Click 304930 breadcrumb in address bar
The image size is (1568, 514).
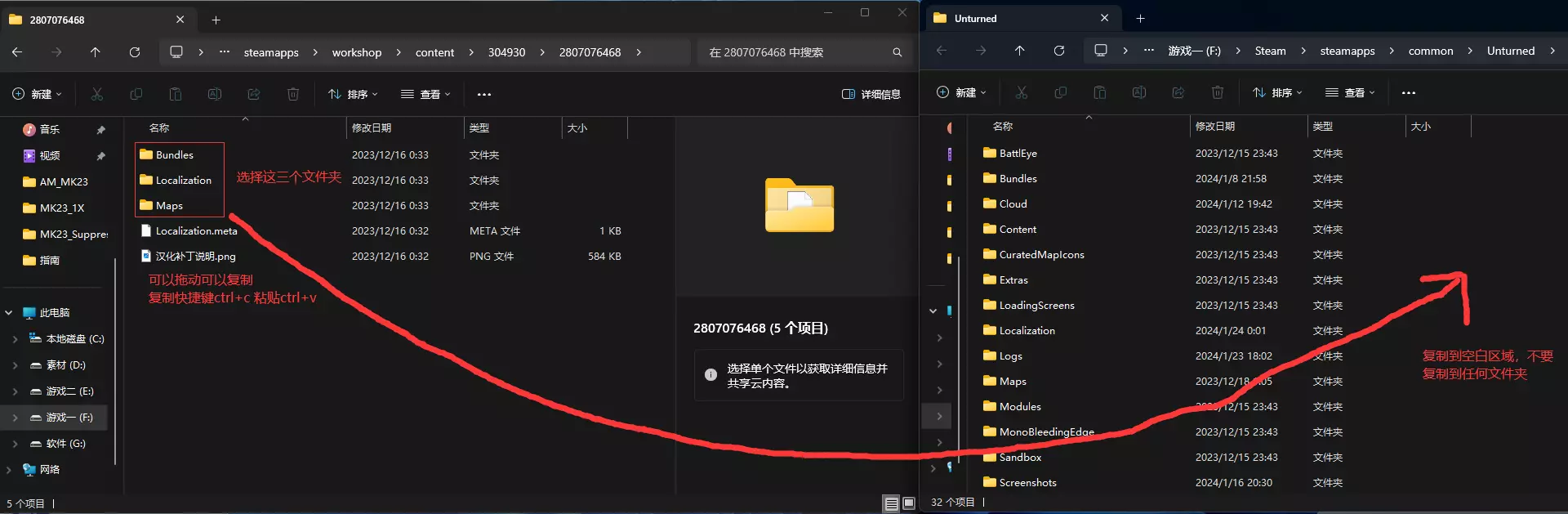[506, 52]
